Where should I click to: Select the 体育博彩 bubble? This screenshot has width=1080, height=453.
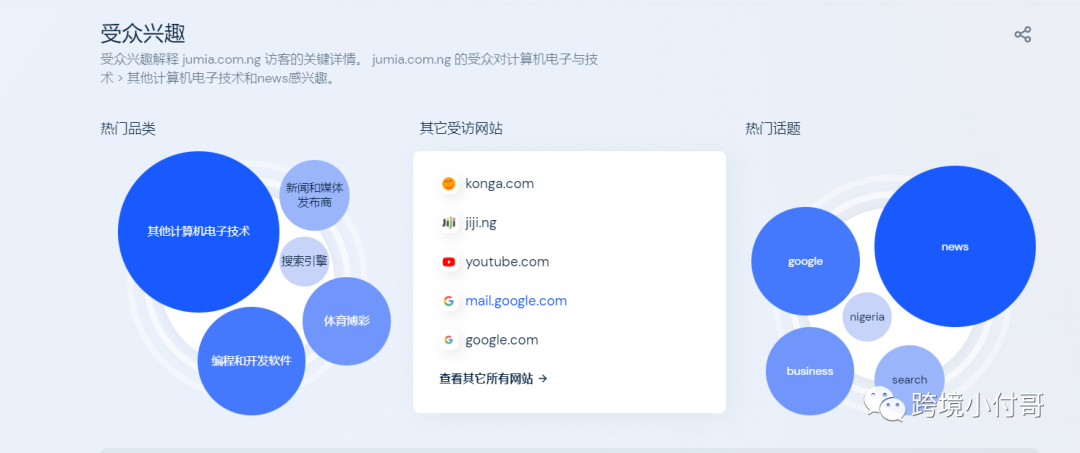[x=346, y=321]
